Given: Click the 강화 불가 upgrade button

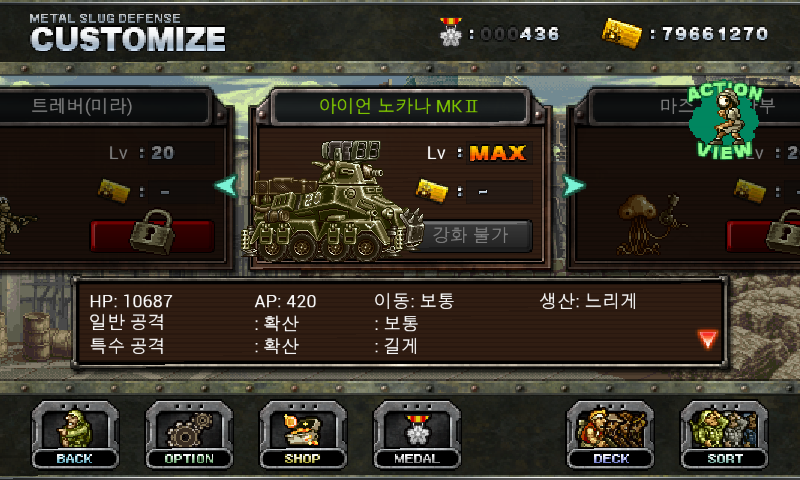Looking at the screenshot, I should [472, 235].
